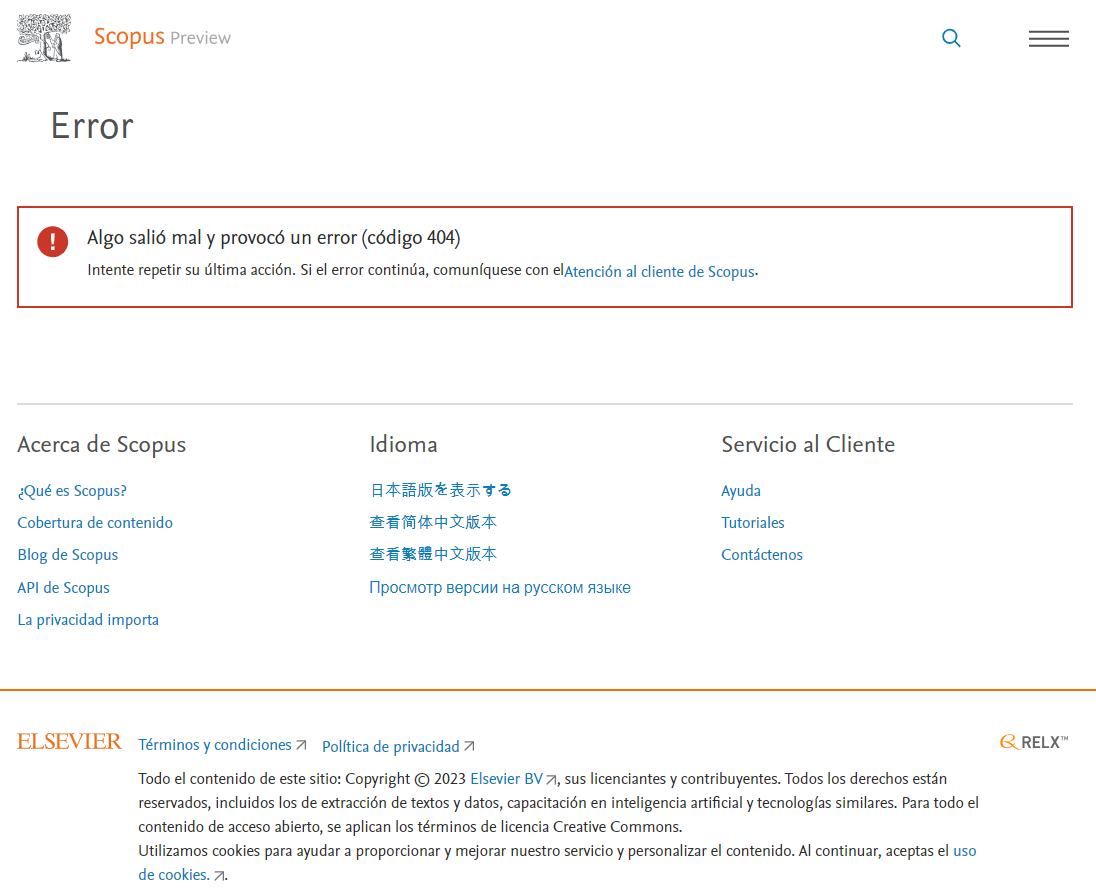The width and height of the screenshot is (1096, 896).
Task: Switch to the Russian language version
Action: [x=500, y=588]
